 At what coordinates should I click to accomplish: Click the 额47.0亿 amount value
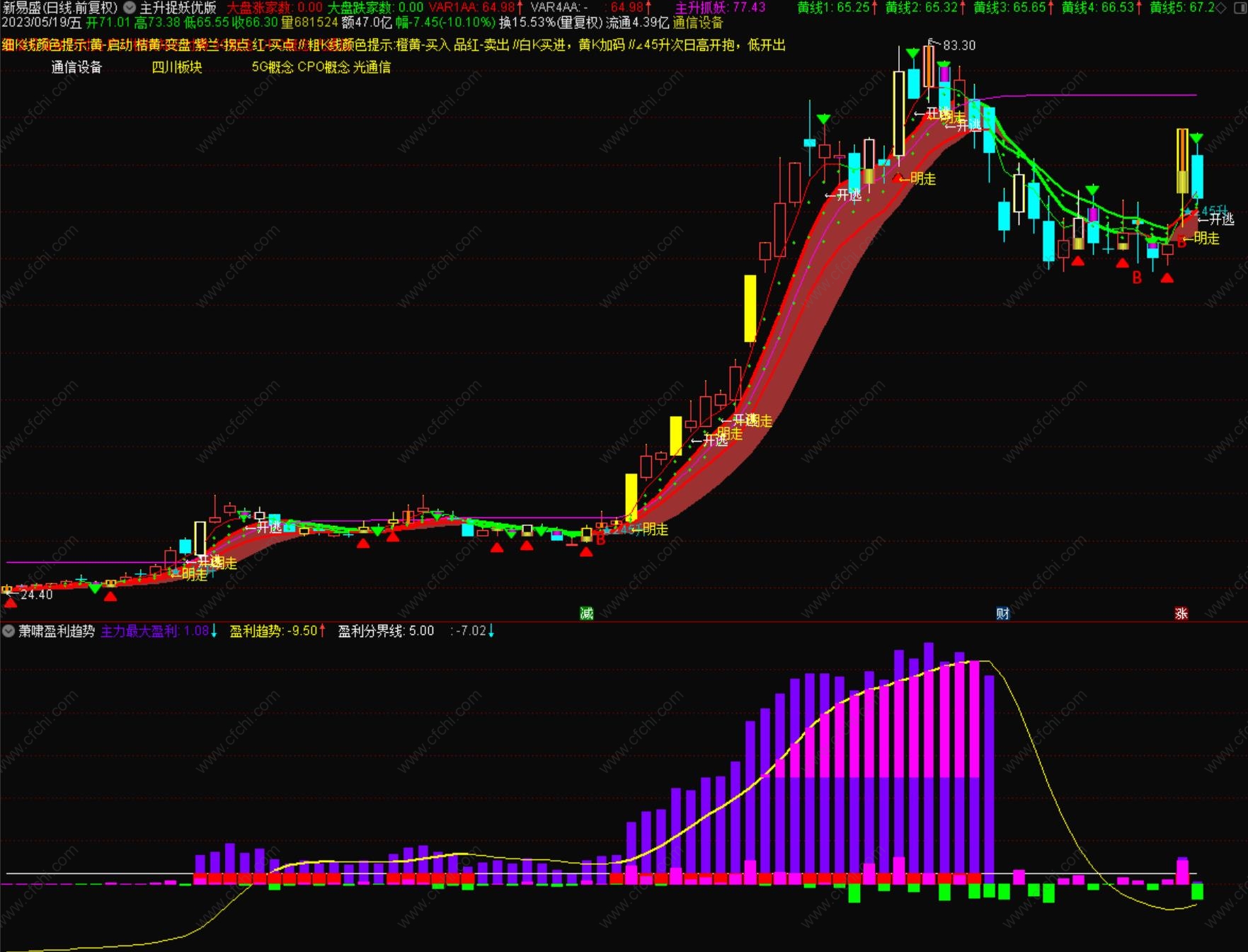[x=367, y=23]
